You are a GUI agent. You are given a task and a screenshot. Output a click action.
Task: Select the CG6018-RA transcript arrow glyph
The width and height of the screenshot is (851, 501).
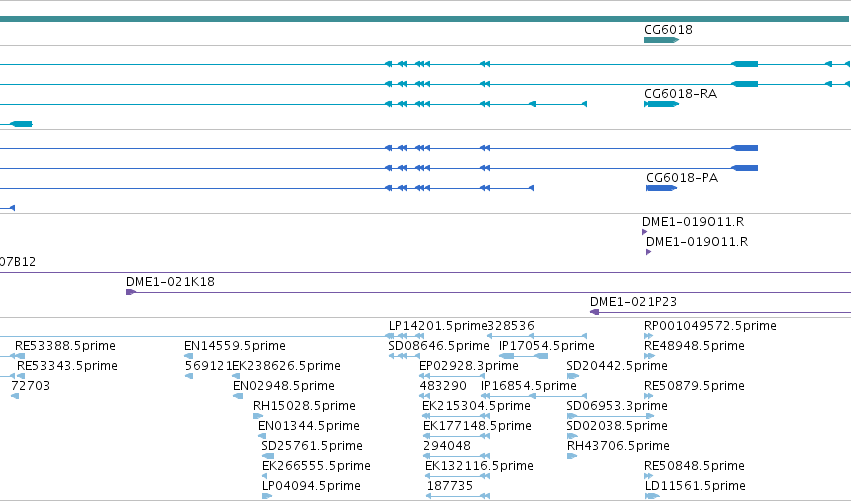(x=661, y=104)
